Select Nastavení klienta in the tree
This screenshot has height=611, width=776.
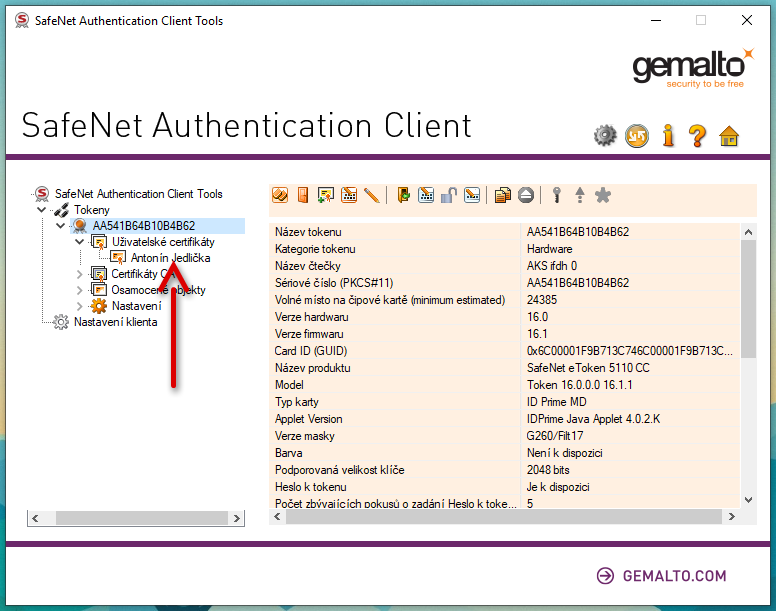tap(115, 322)
